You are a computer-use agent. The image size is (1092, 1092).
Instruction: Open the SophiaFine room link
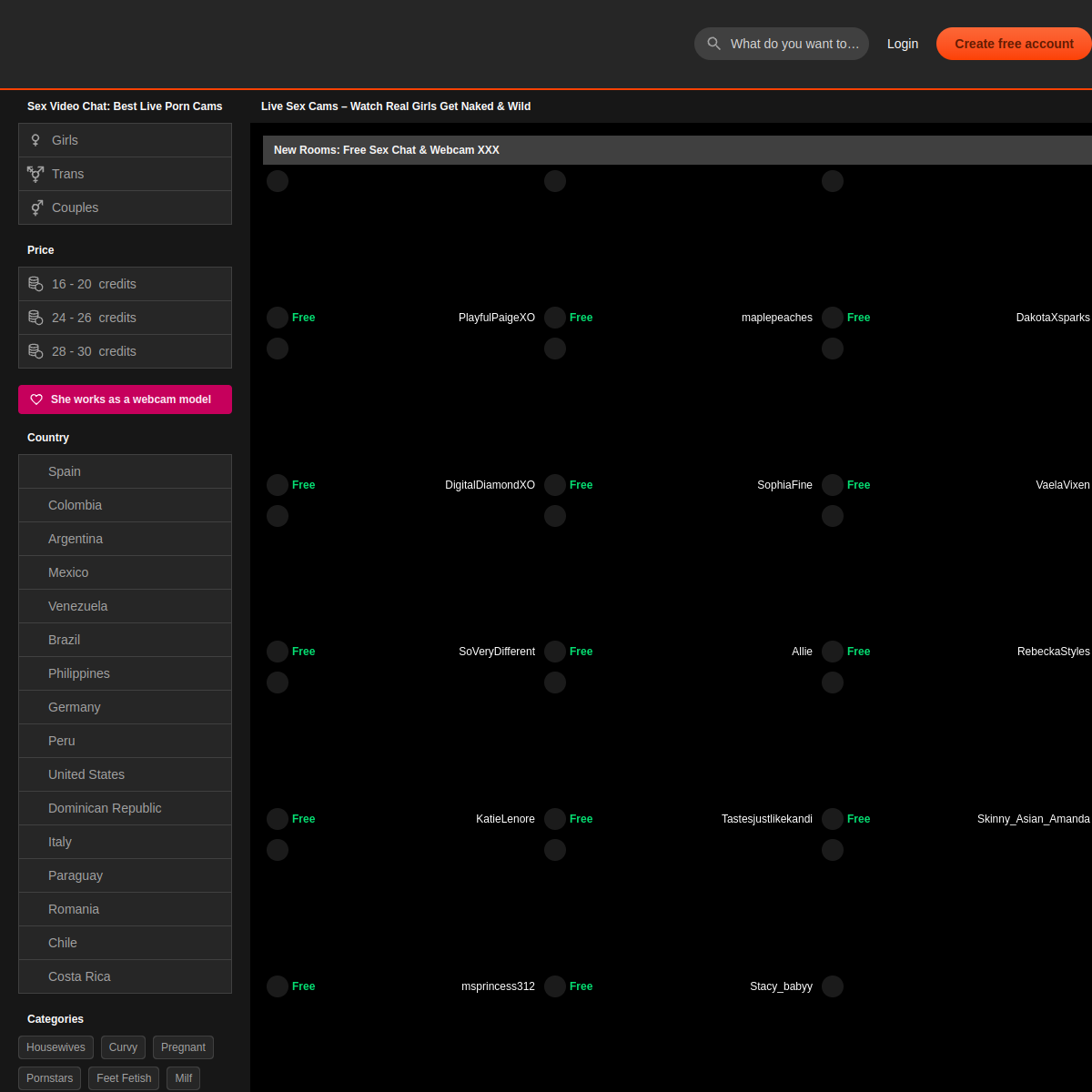[x=784, y=485]
